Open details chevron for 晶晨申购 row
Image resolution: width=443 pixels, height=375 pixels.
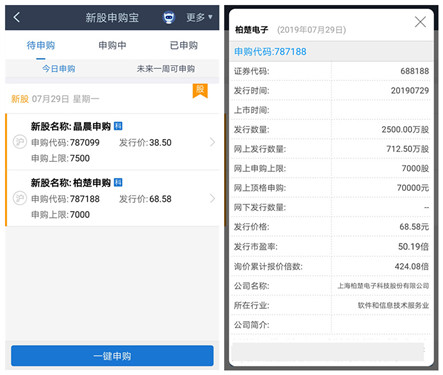tap(212, 142)
